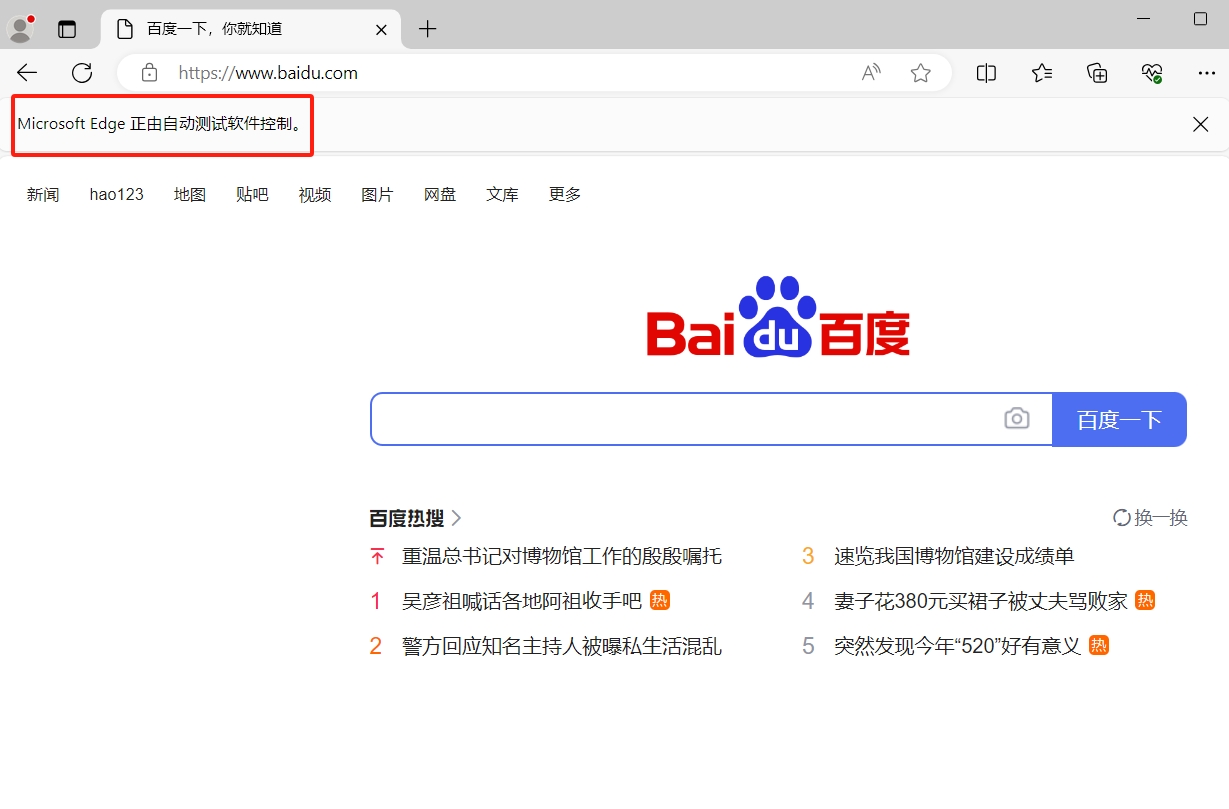Open the 贴吧 navigation link
Screen dimensions: 1229x809
click(x=252, y=195)
